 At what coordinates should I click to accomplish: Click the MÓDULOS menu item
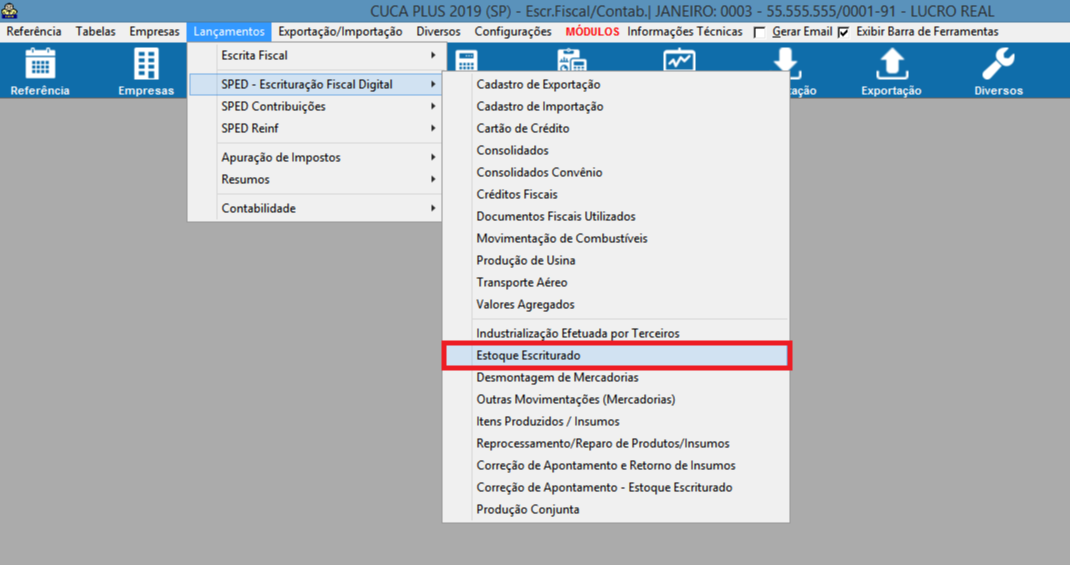[592, 31]
